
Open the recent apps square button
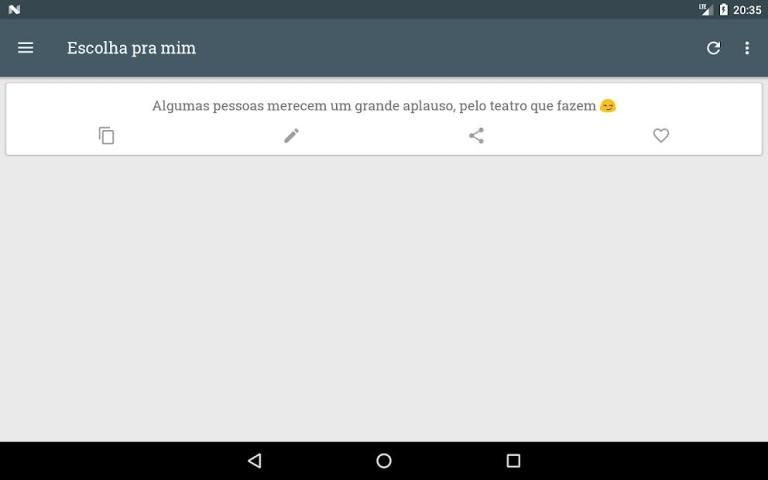513,460
